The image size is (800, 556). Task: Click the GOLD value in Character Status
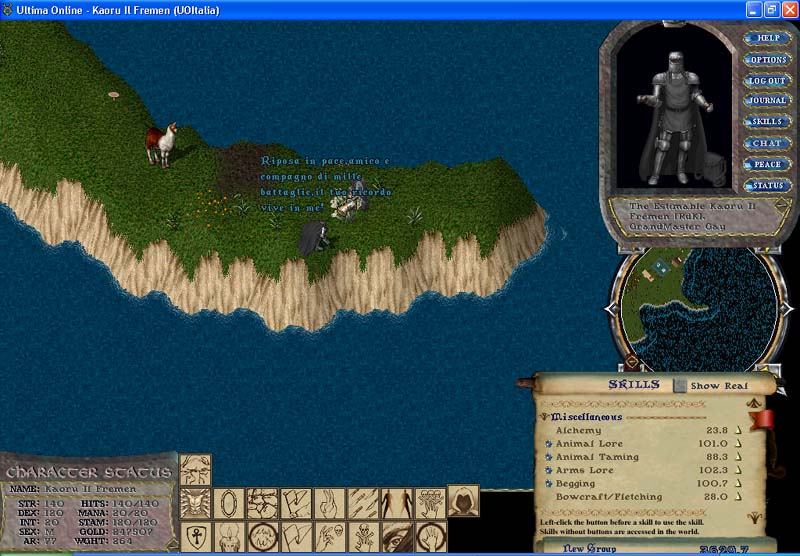[134, 532]
